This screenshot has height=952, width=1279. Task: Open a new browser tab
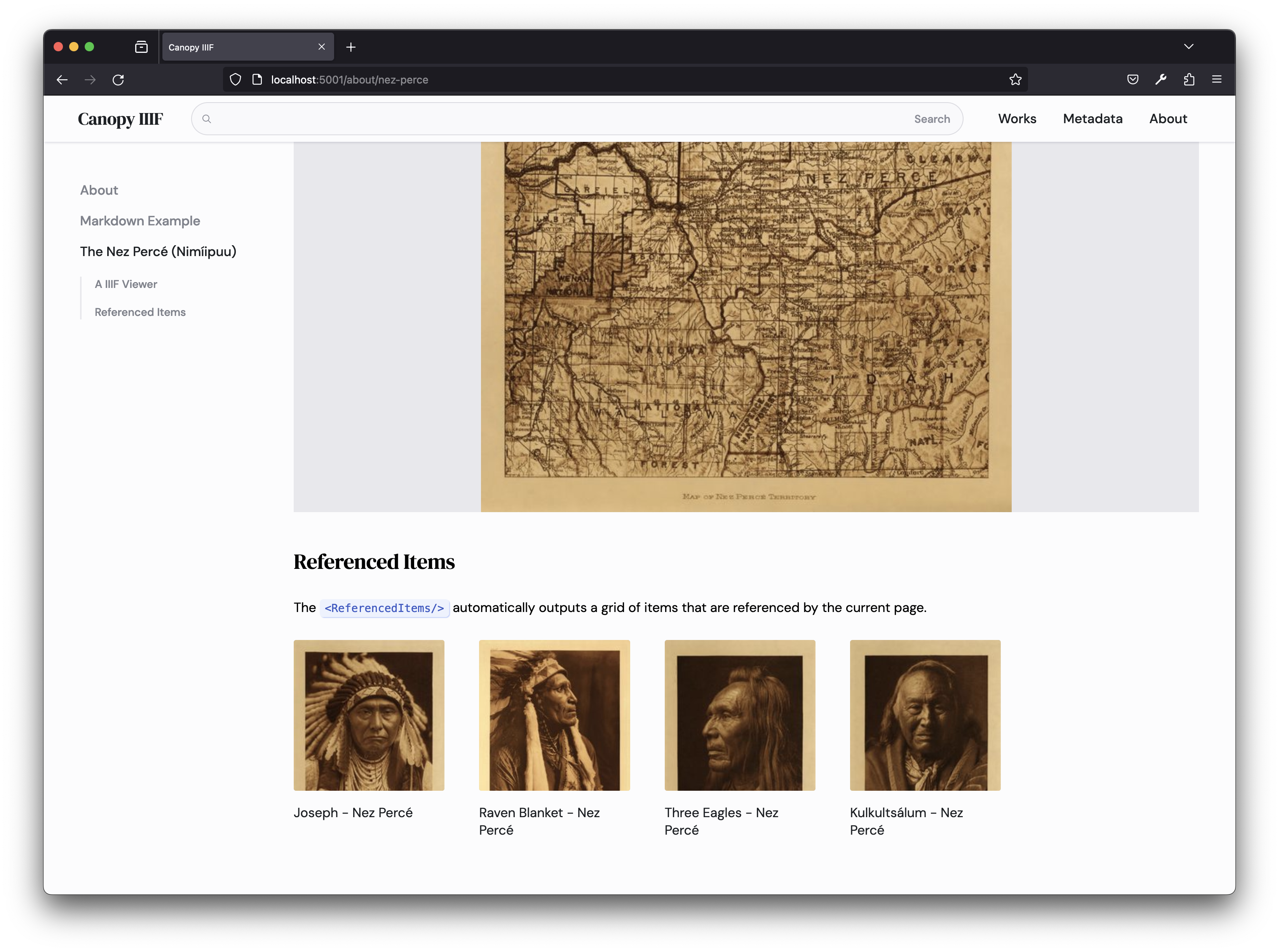tap(352, 47)
